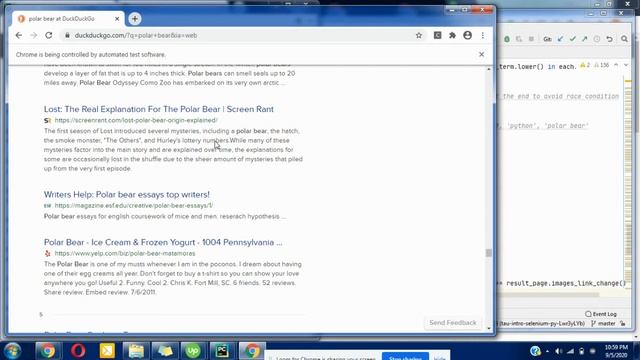Click the Yelp favicon next to its URL
Viewport: 640px width, 360px height.
click(47, 253)
